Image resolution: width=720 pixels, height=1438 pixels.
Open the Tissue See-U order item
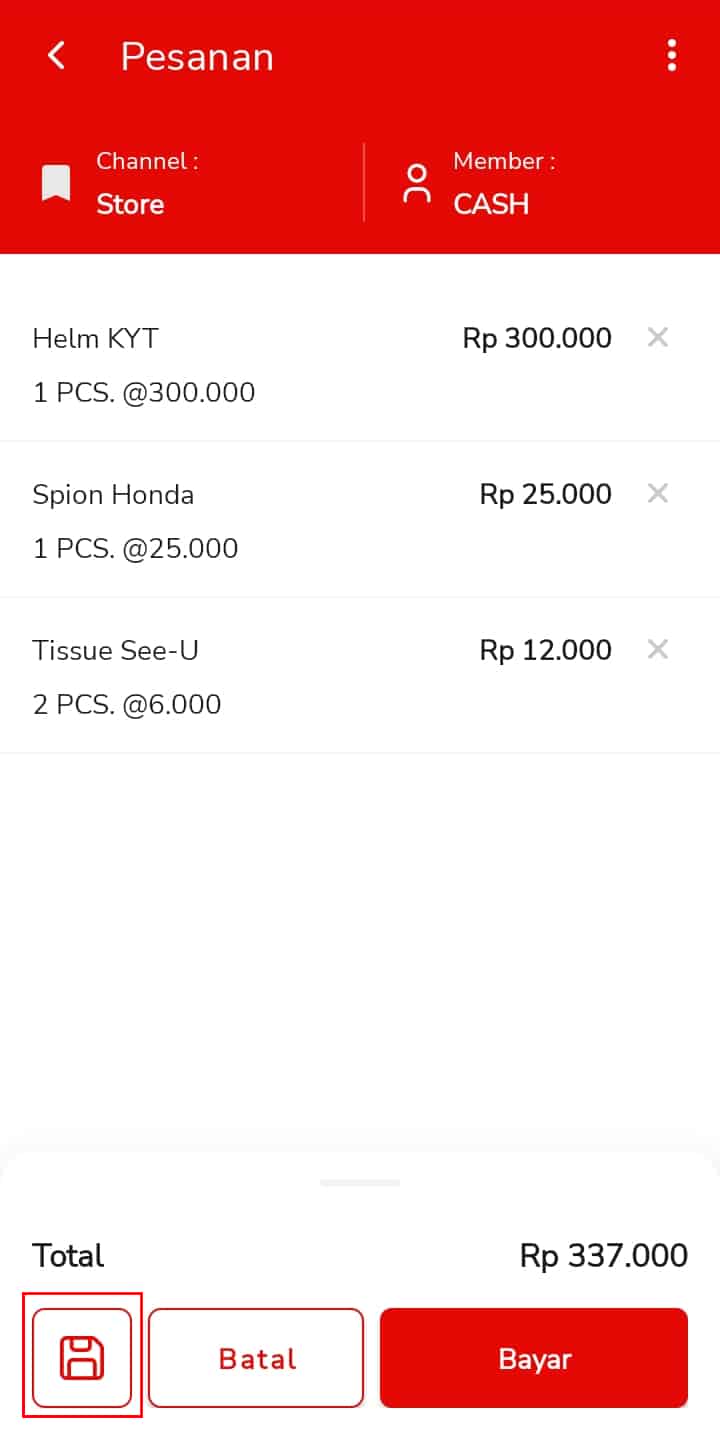(x=116, y=651)
